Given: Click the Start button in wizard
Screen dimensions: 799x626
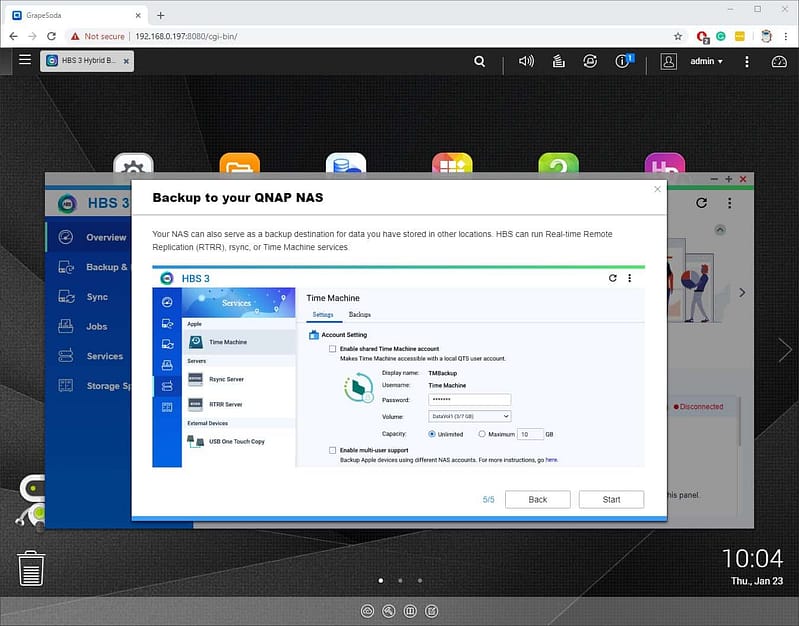Looking at the screenshot, I should point(611,500).
